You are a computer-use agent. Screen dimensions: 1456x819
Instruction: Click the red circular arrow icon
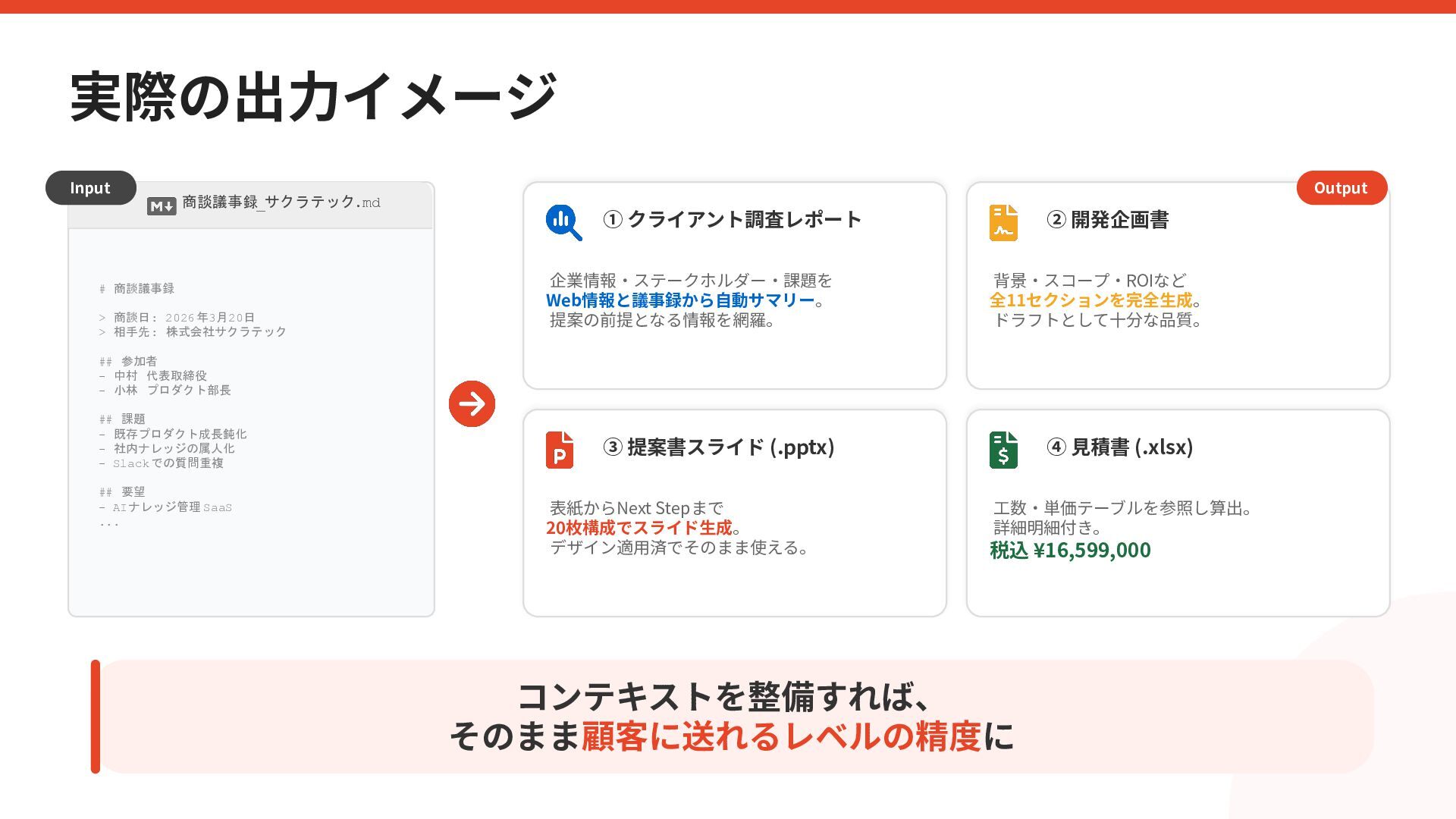click(x=472, y=403)
